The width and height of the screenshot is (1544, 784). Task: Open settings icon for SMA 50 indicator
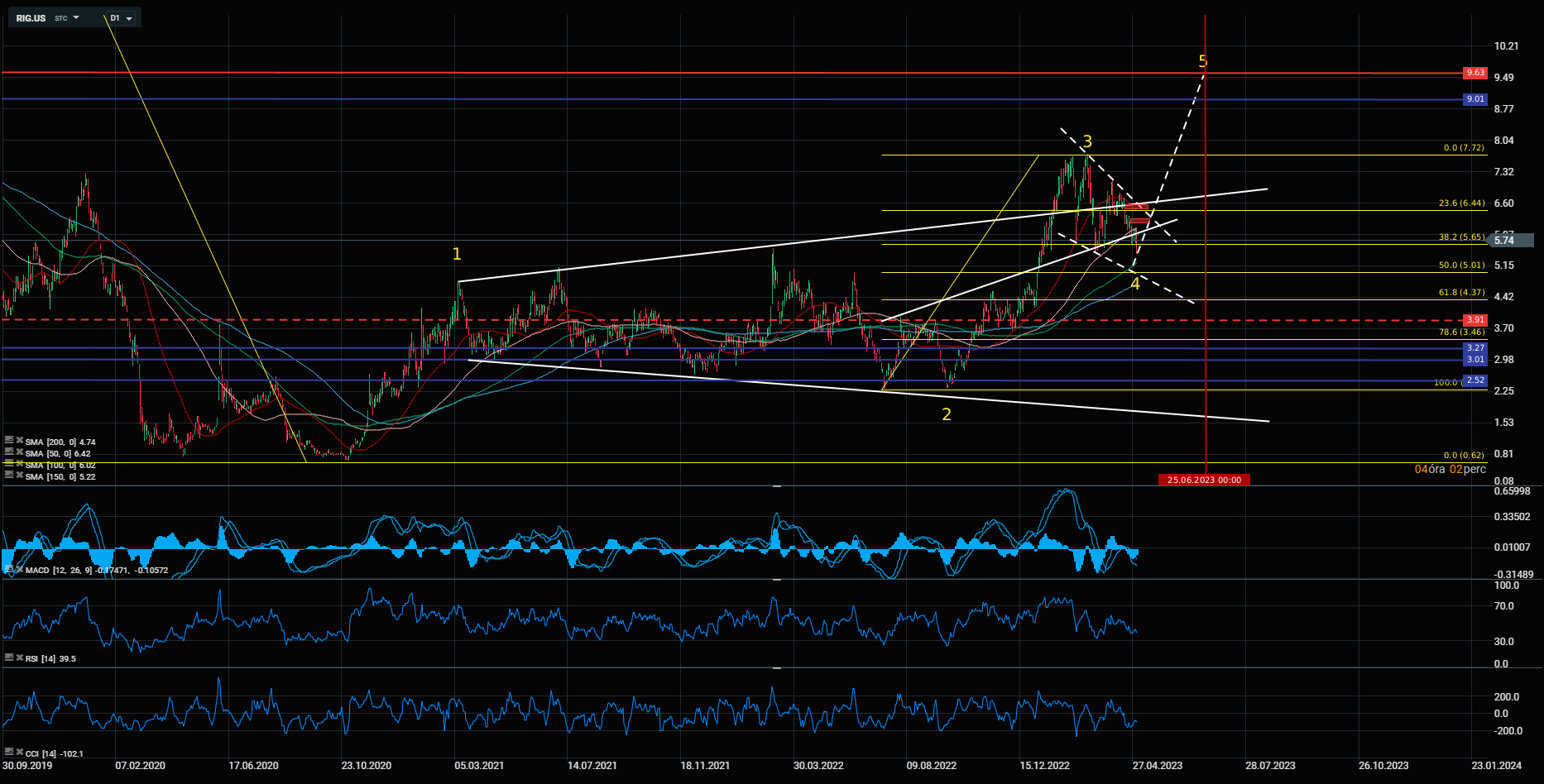[x=8, y=452]
